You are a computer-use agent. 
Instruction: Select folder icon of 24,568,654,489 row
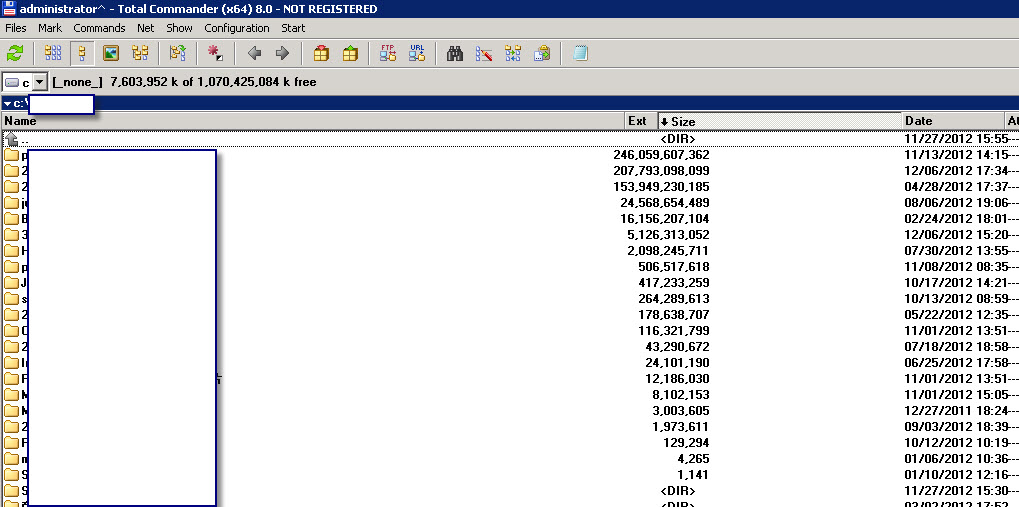pos(11,203)
